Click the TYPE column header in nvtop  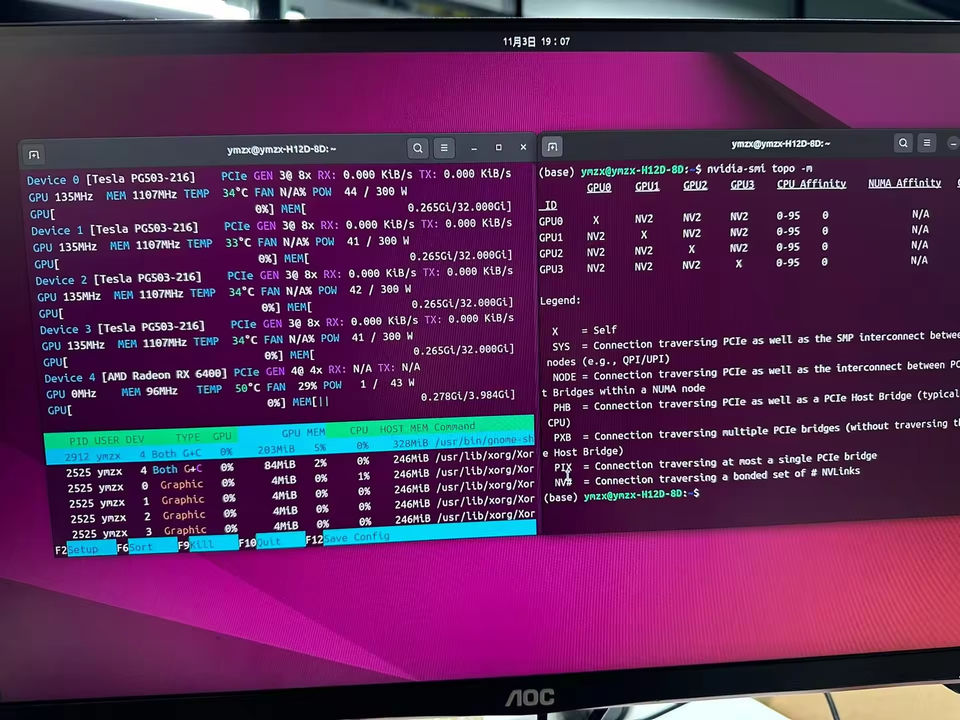pos(188,437)
